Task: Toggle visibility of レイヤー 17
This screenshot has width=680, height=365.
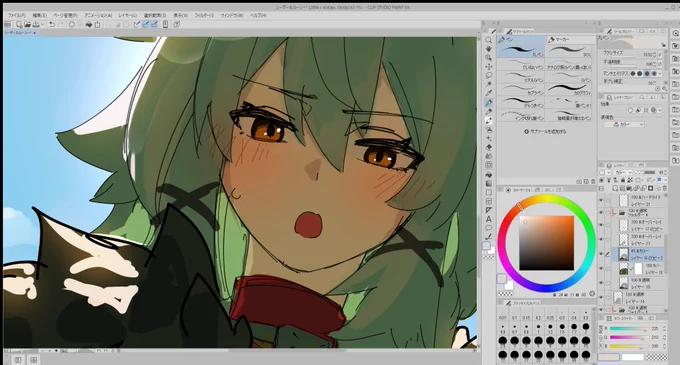Action: tap(601, 239)
